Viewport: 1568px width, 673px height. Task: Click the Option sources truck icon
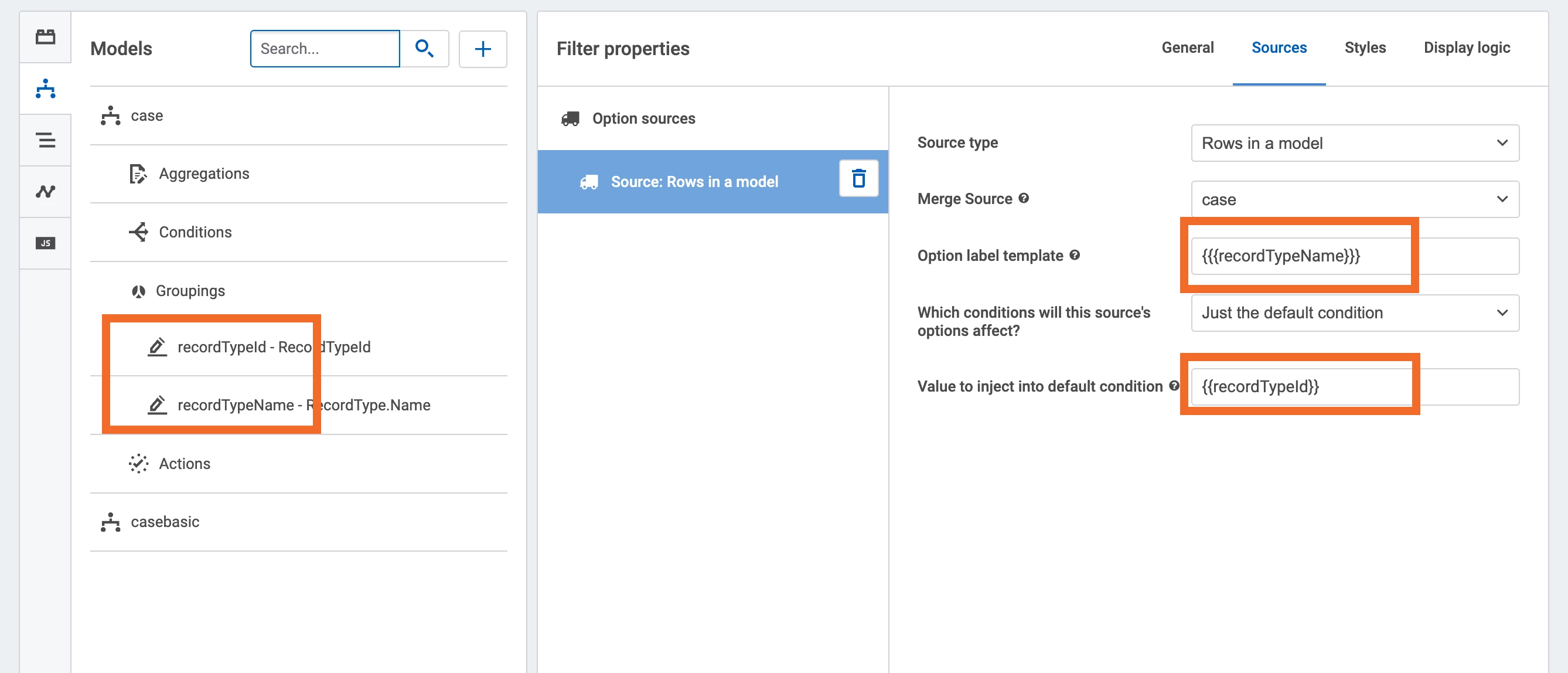[x=570, y=118]
